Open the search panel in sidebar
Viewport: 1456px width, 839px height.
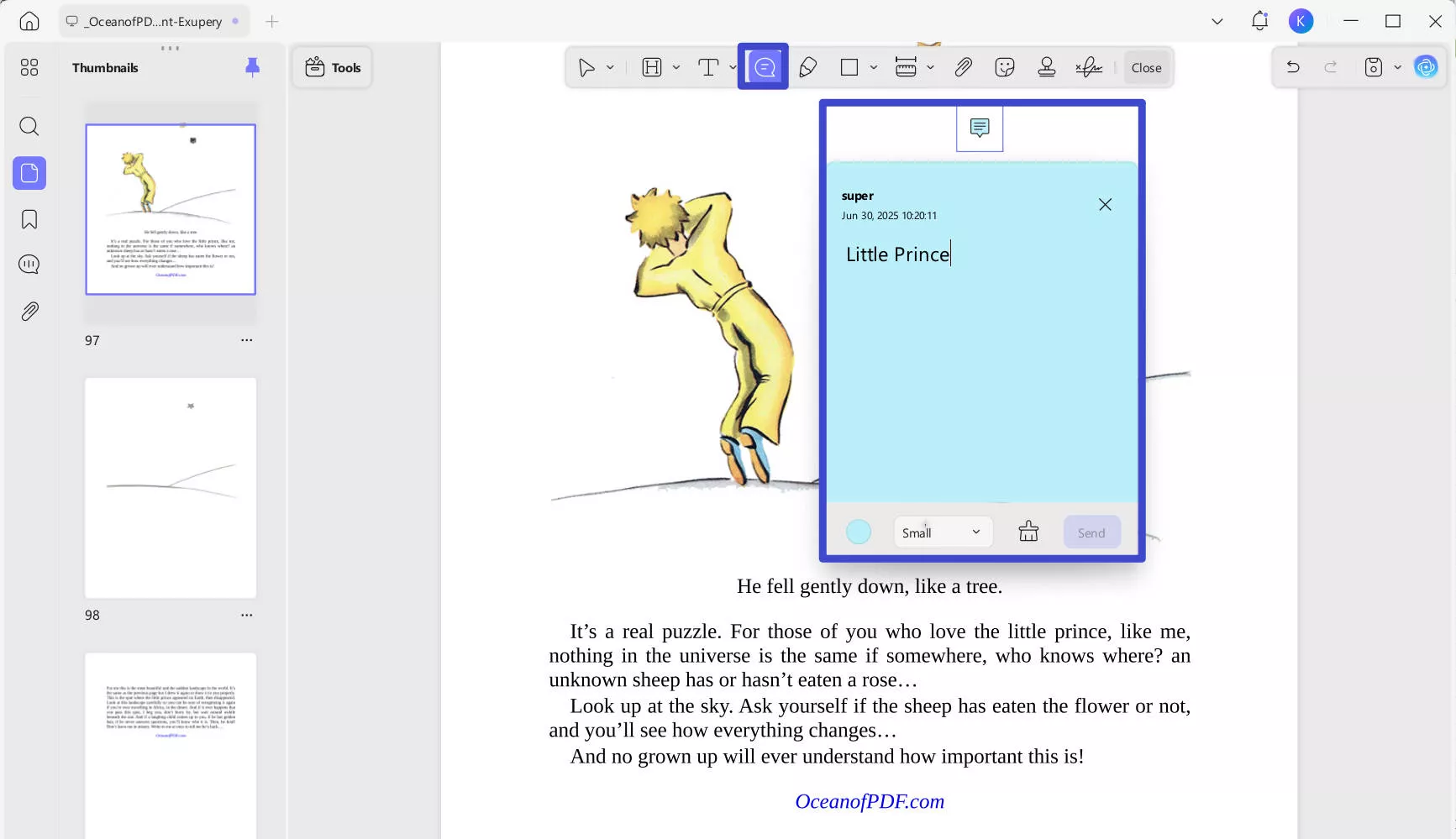point(29,127)
